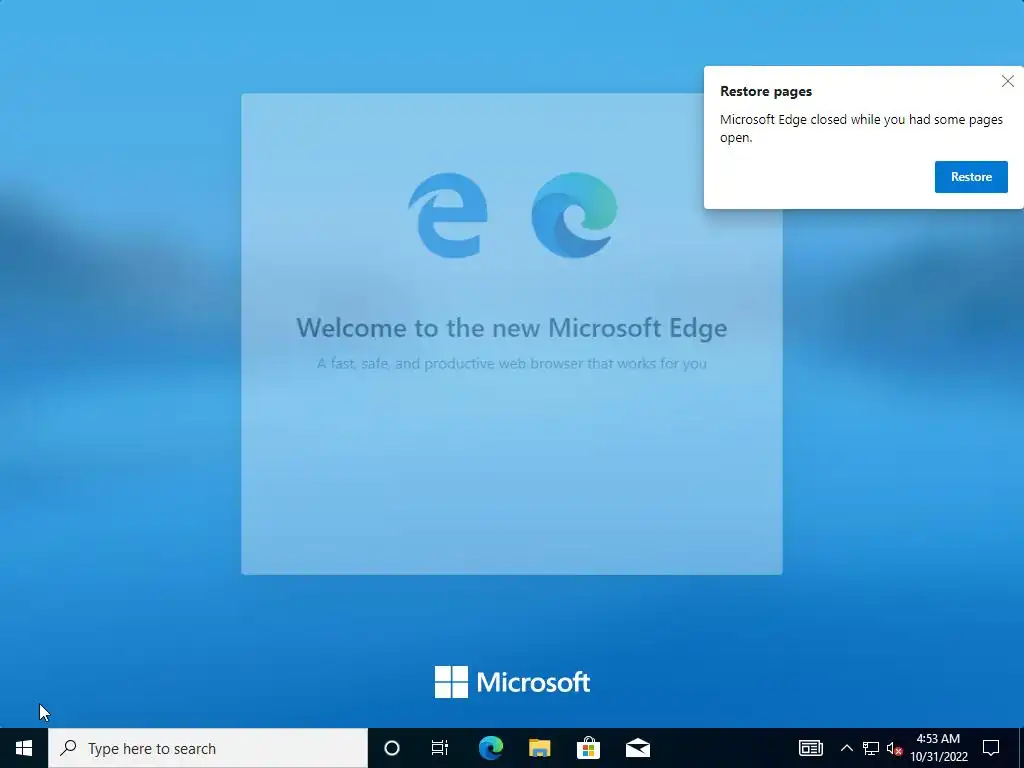Screen dimensions: 1024x768
Task: Open File Explorer from the taskbar
Action: point(539,748)
